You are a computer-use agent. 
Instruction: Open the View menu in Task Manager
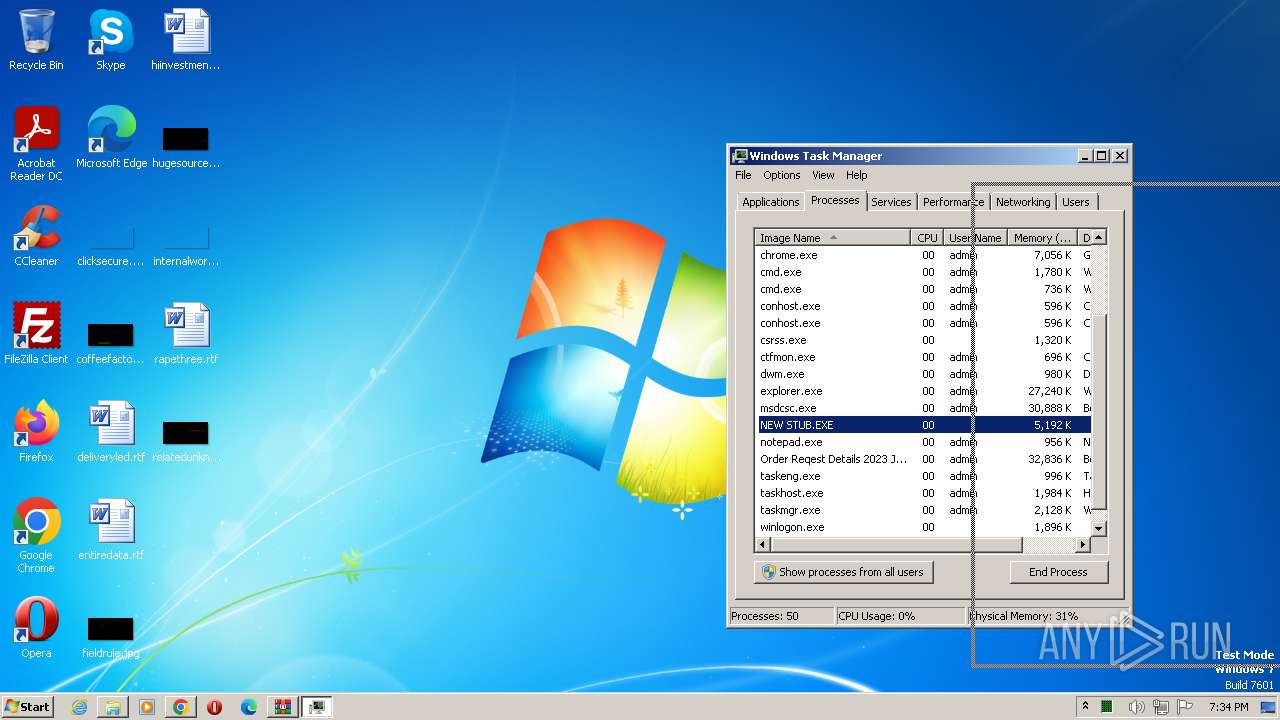tap(823, 175)
